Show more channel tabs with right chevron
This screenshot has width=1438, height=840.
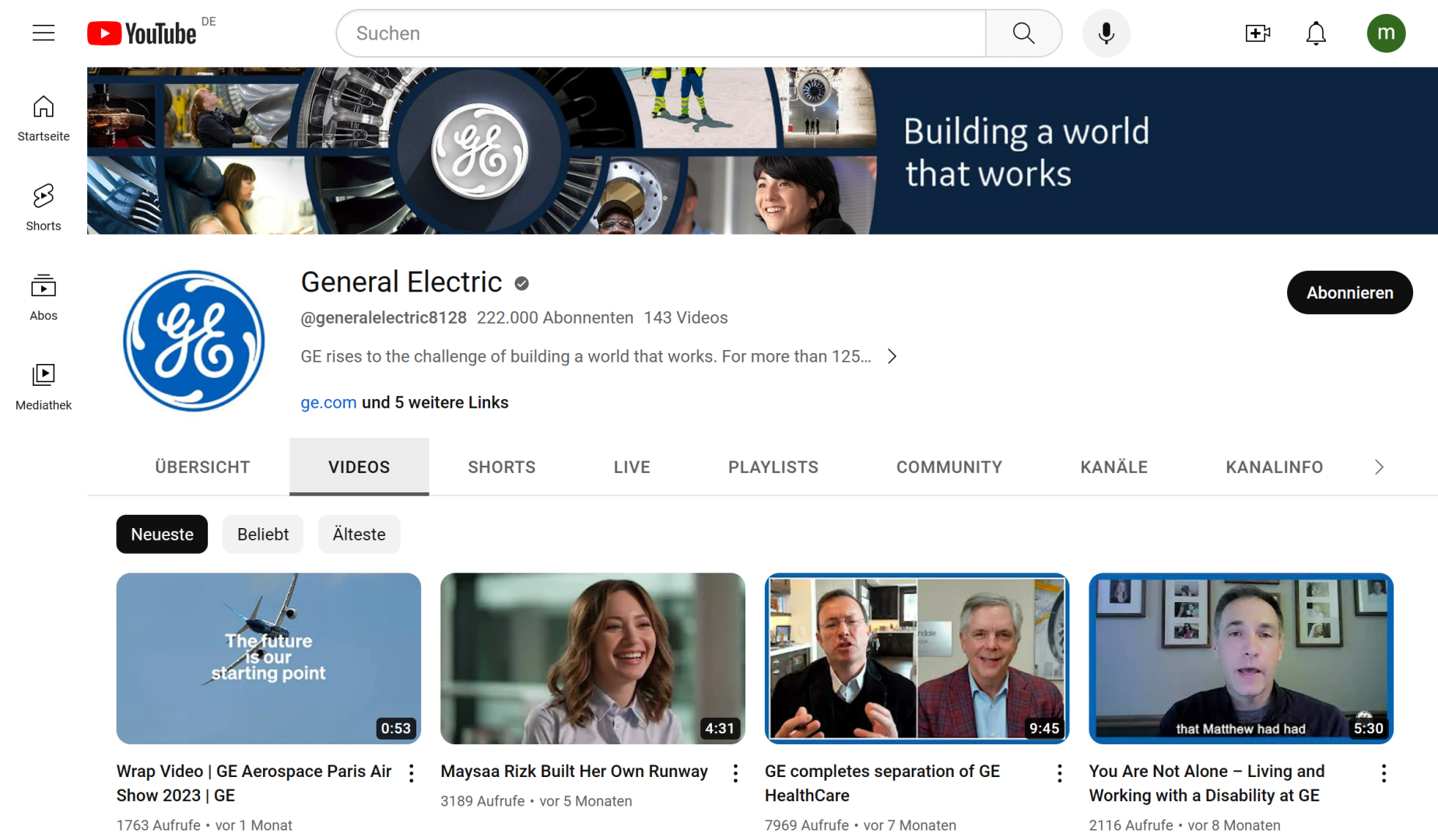[1379, 467]
